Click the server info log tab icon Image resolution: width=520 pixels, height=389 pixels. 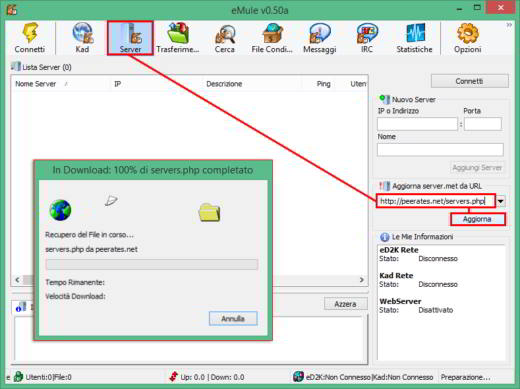point(21,307)
